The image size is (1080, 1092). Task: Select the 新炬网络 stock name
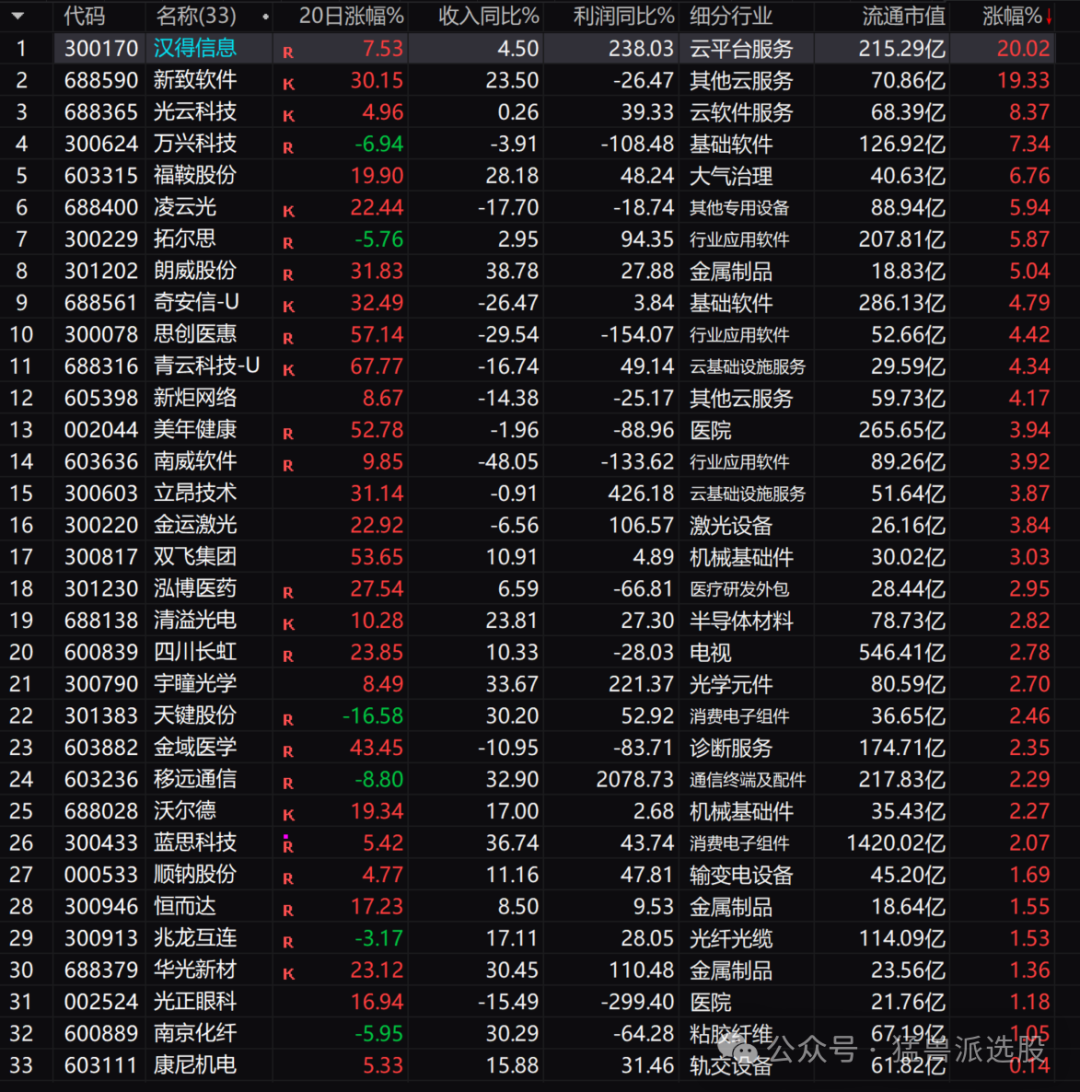click(x=195, y=398)
